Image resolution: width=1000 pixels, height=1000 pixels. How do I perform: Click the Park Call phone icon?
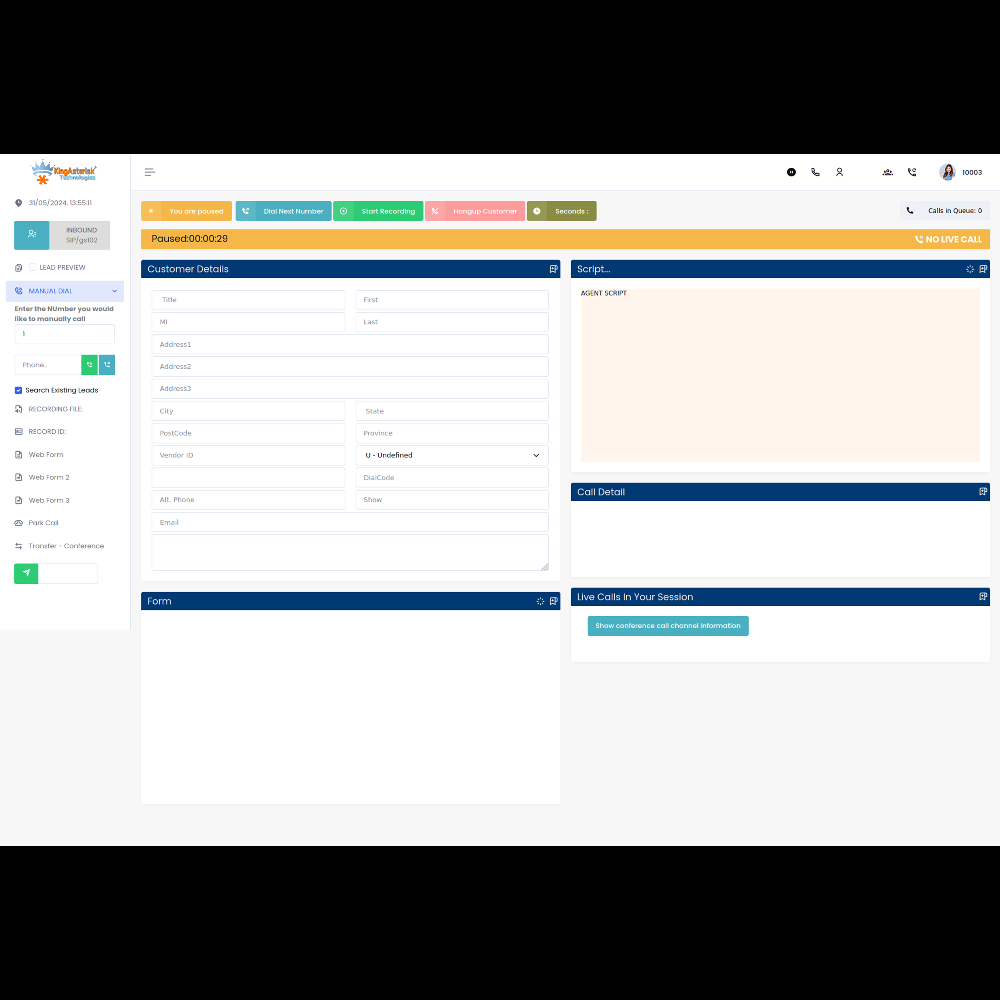pos(18,523)
